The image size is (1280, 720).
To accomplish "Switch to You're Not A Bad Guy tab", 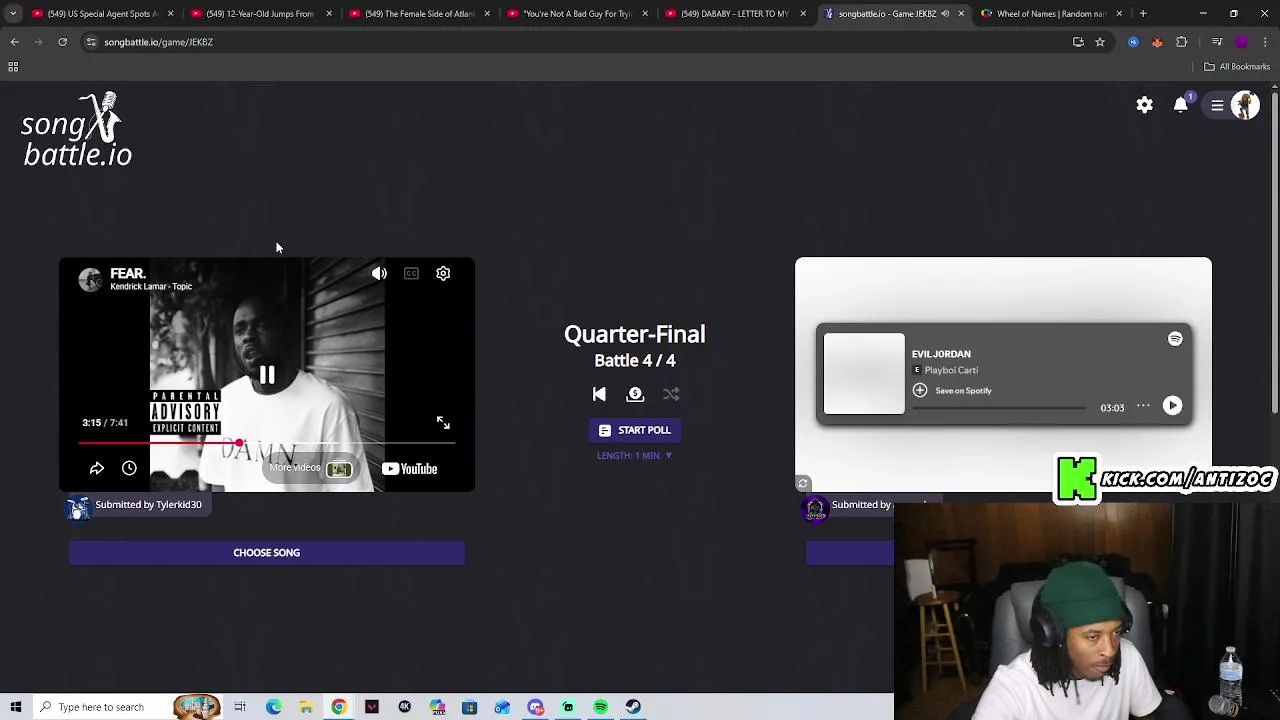I will pyautogui.click(x=578, y=14).
